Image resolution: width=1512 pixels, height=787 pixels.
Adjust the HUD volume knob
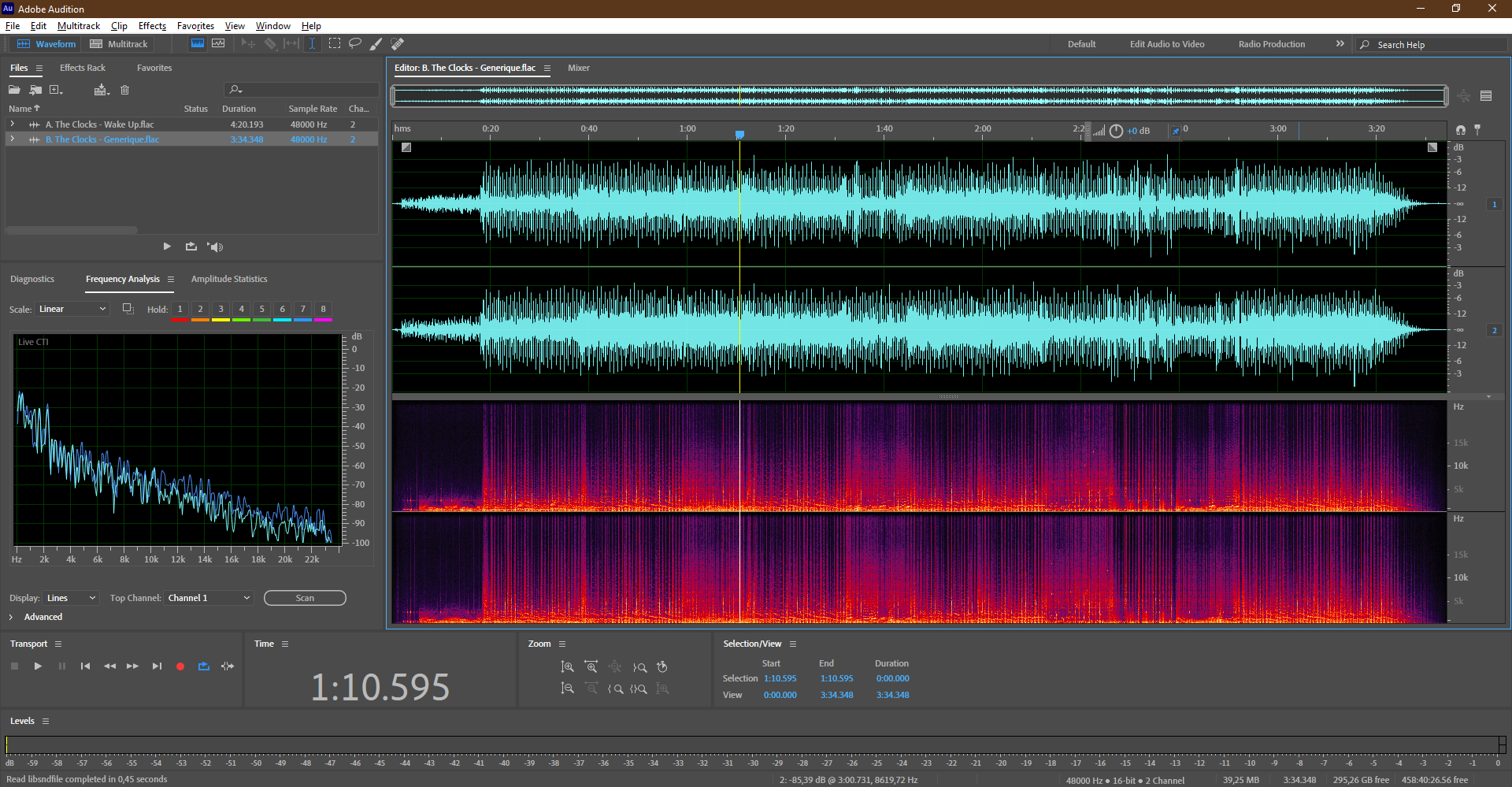pyautogui.click(x=1116, y=131)
